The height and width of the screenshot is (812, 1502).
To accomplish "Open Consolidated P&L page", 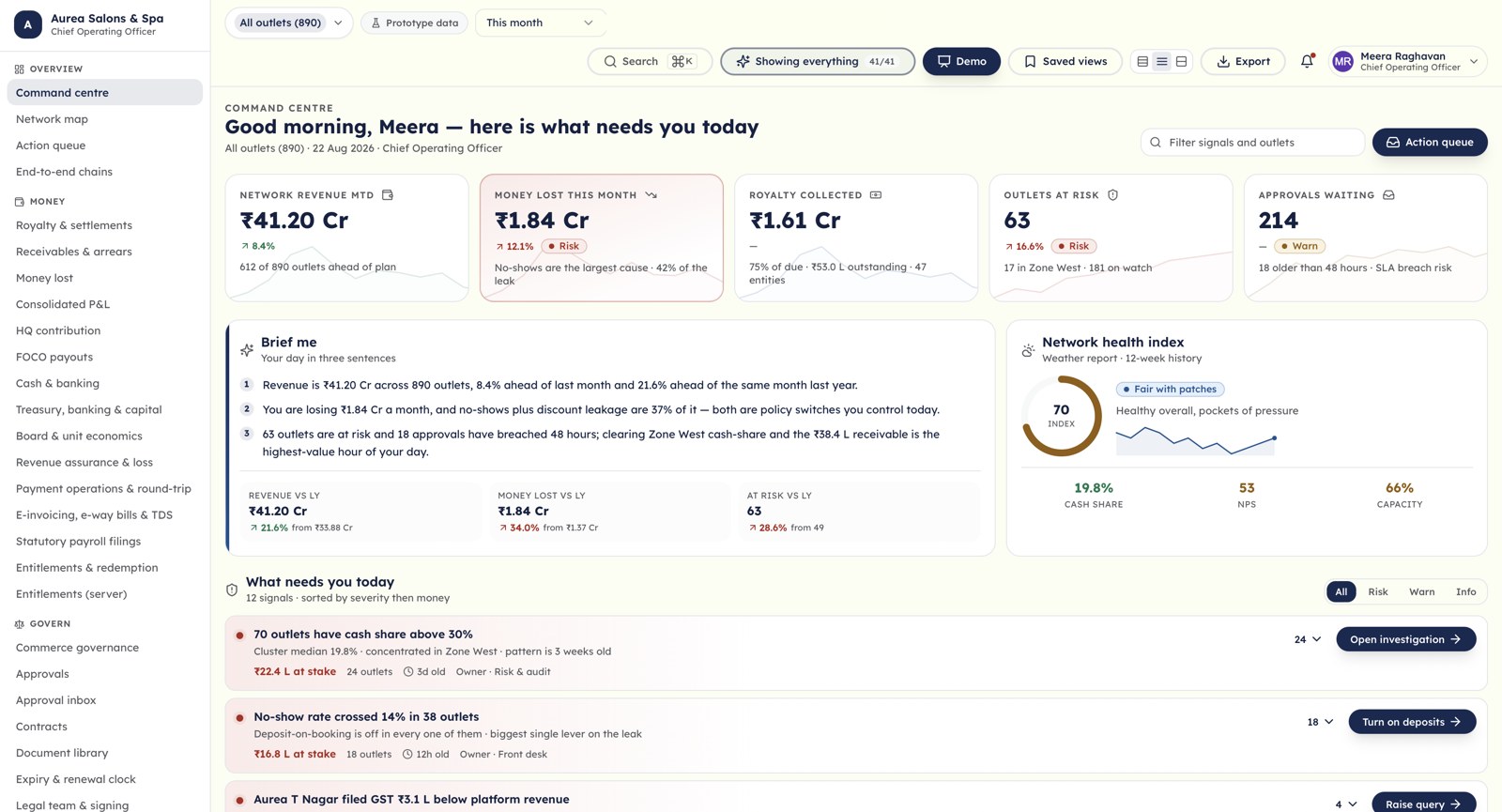I will 104,304.
